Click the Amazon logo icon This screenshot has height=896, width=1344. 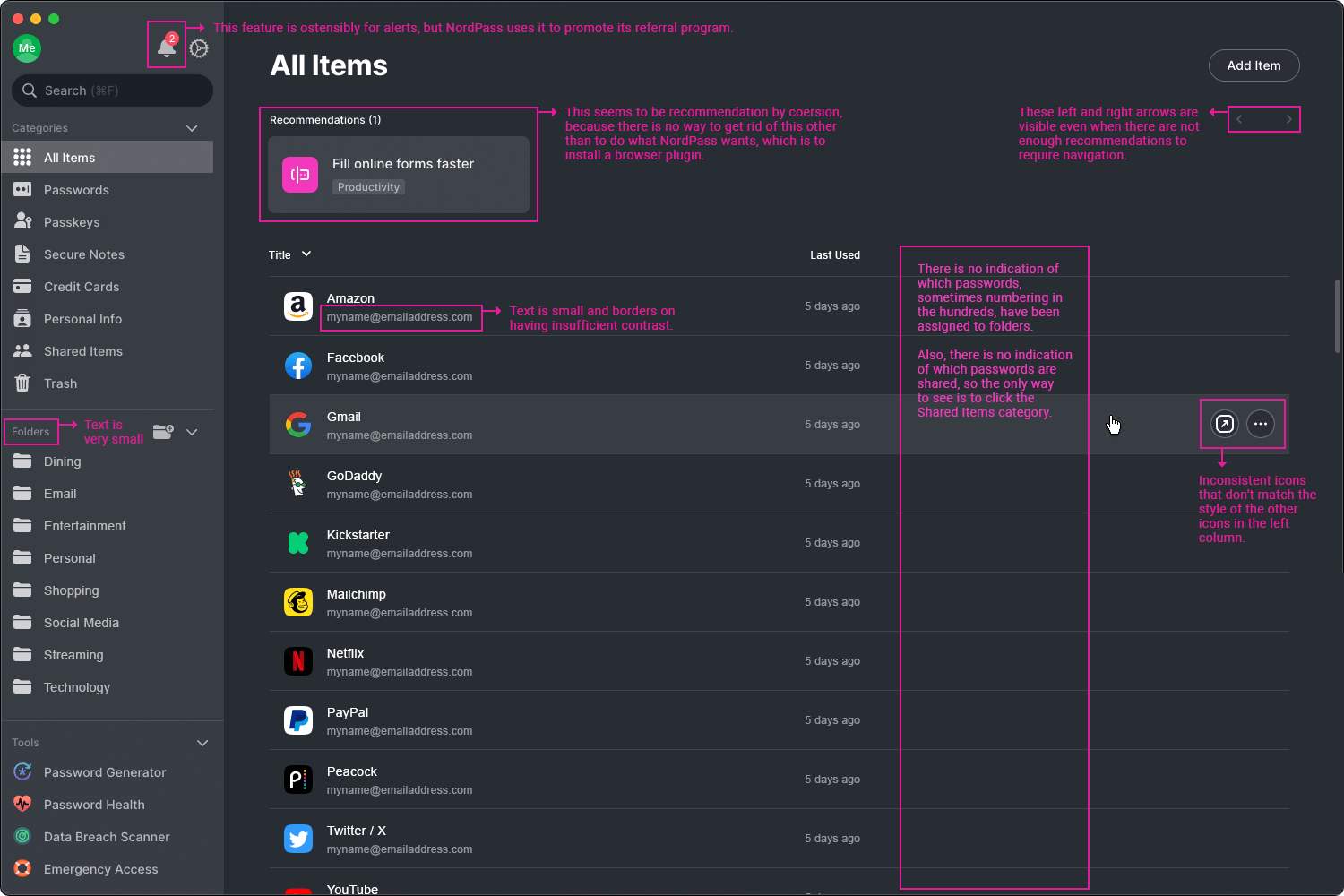[298, 306]
